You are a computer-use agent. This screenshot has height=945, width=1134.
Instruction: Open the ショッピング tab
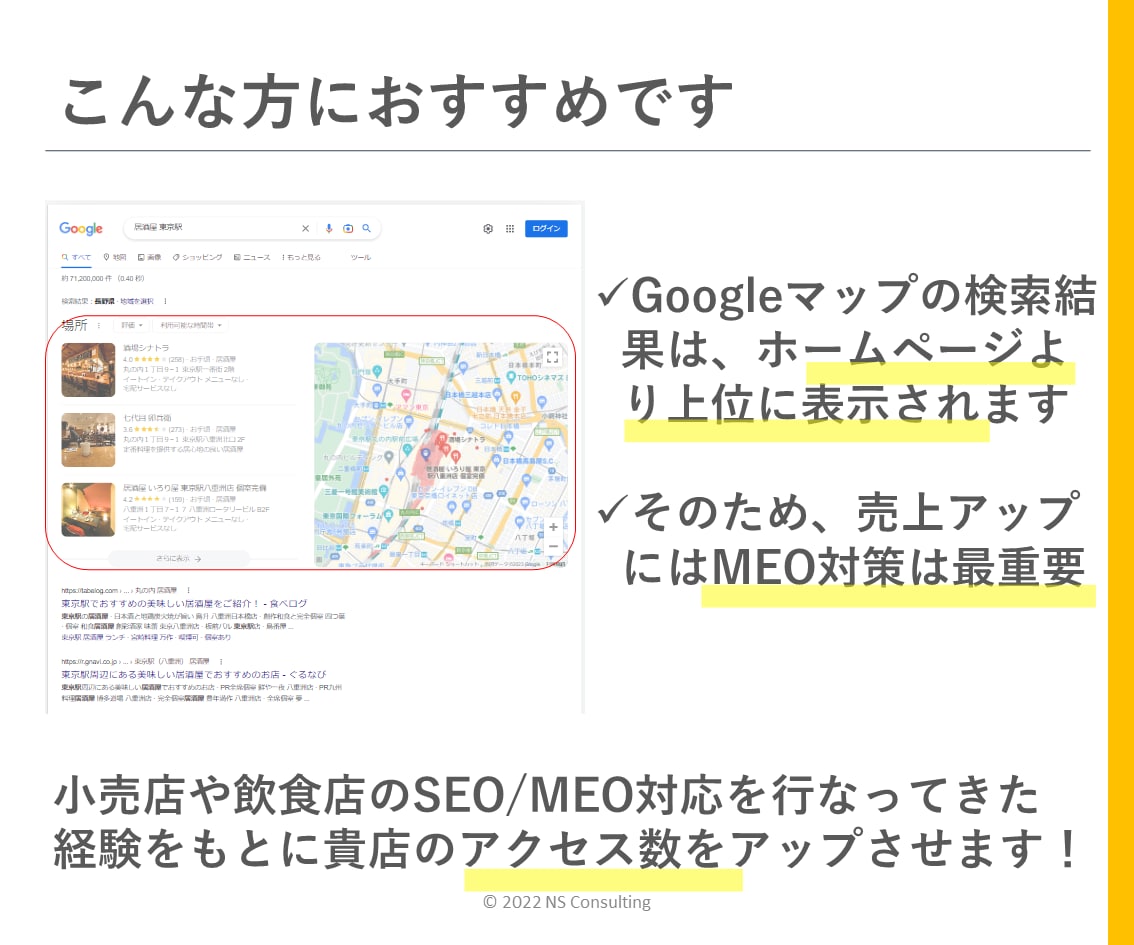197,257
